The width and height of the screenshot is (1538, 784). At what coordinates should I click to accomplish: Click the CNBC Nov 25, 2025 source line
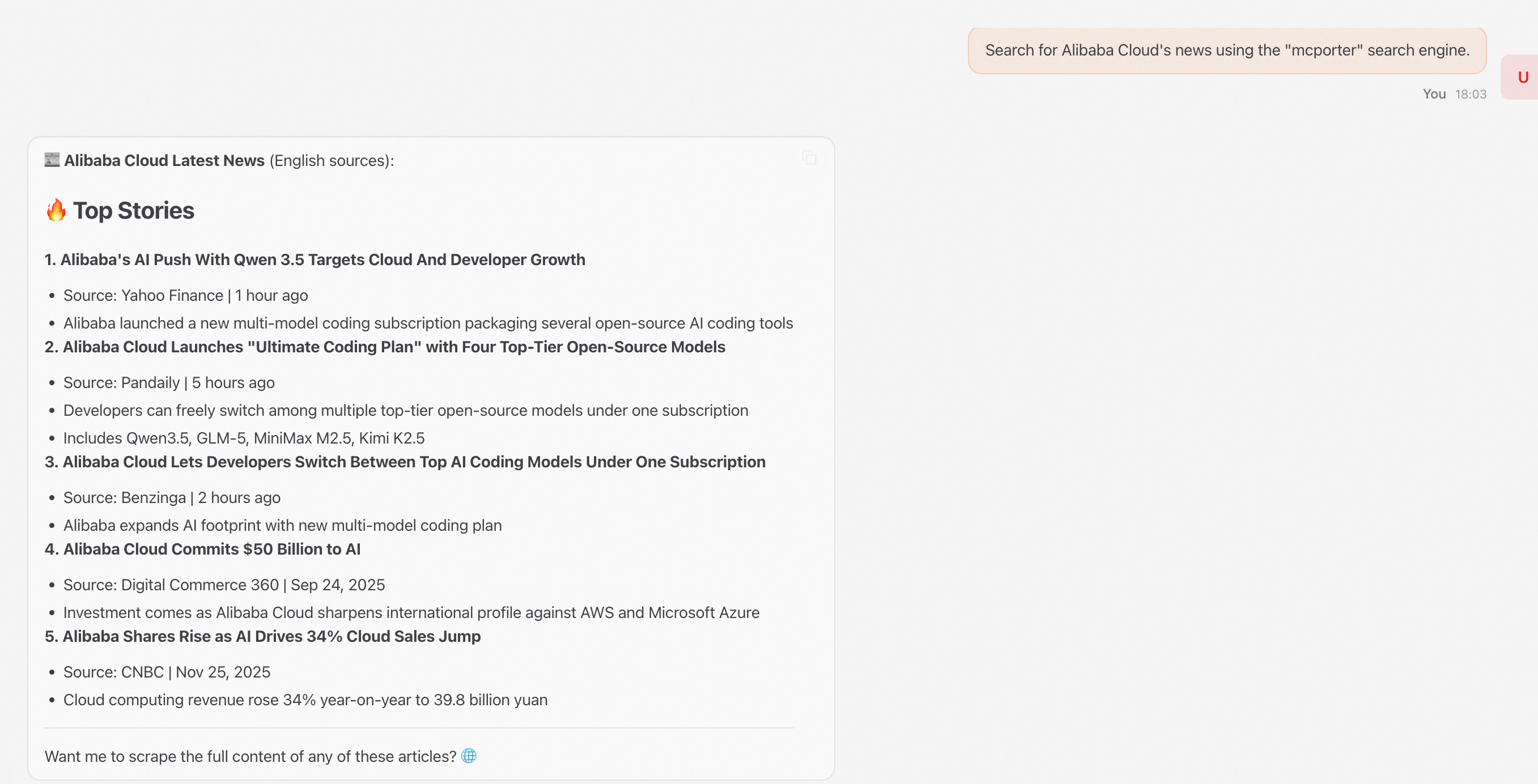tap(167, 672)
